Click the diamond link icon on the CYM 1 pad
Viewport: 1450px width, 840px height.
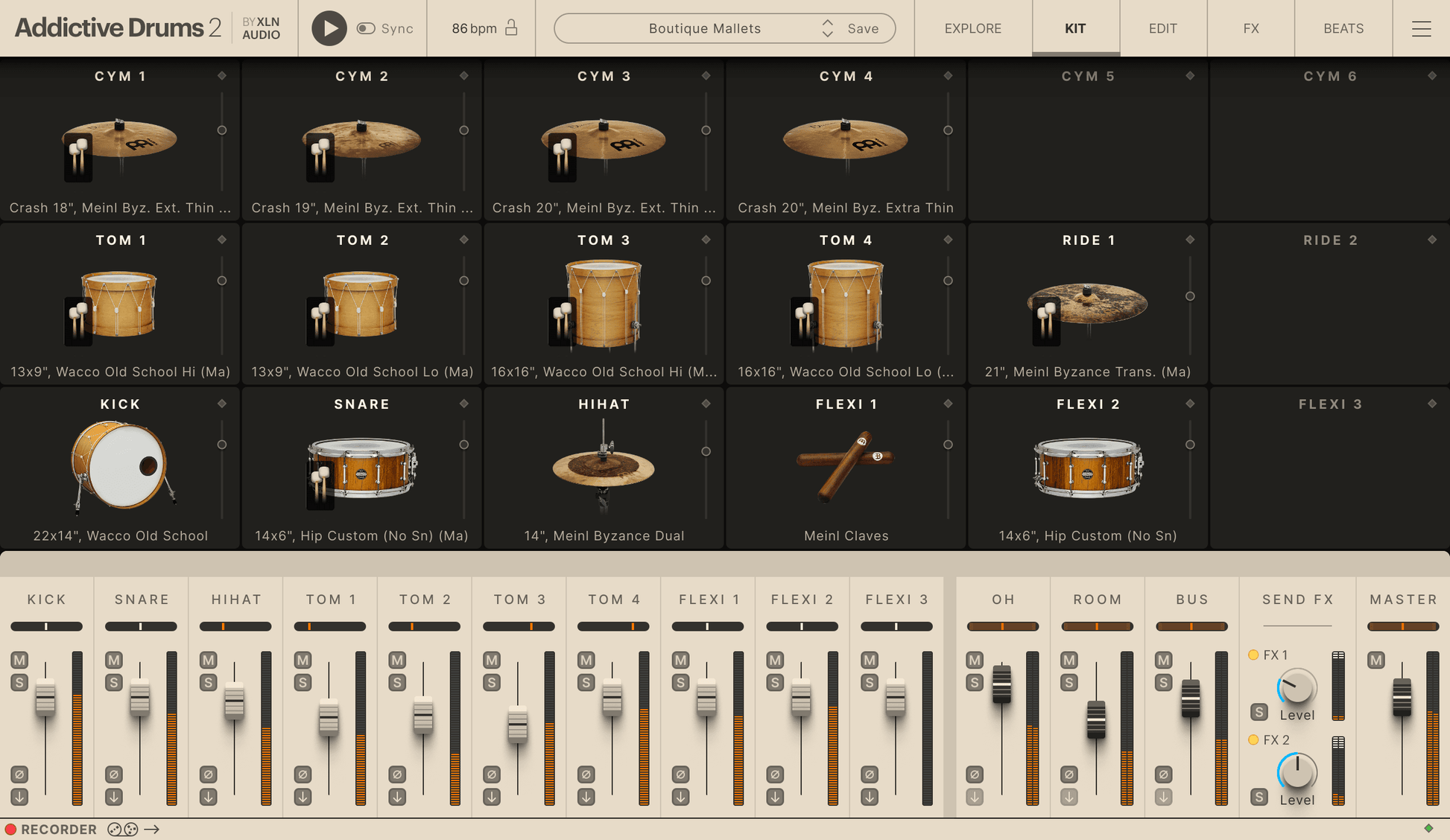coord(221,75)
